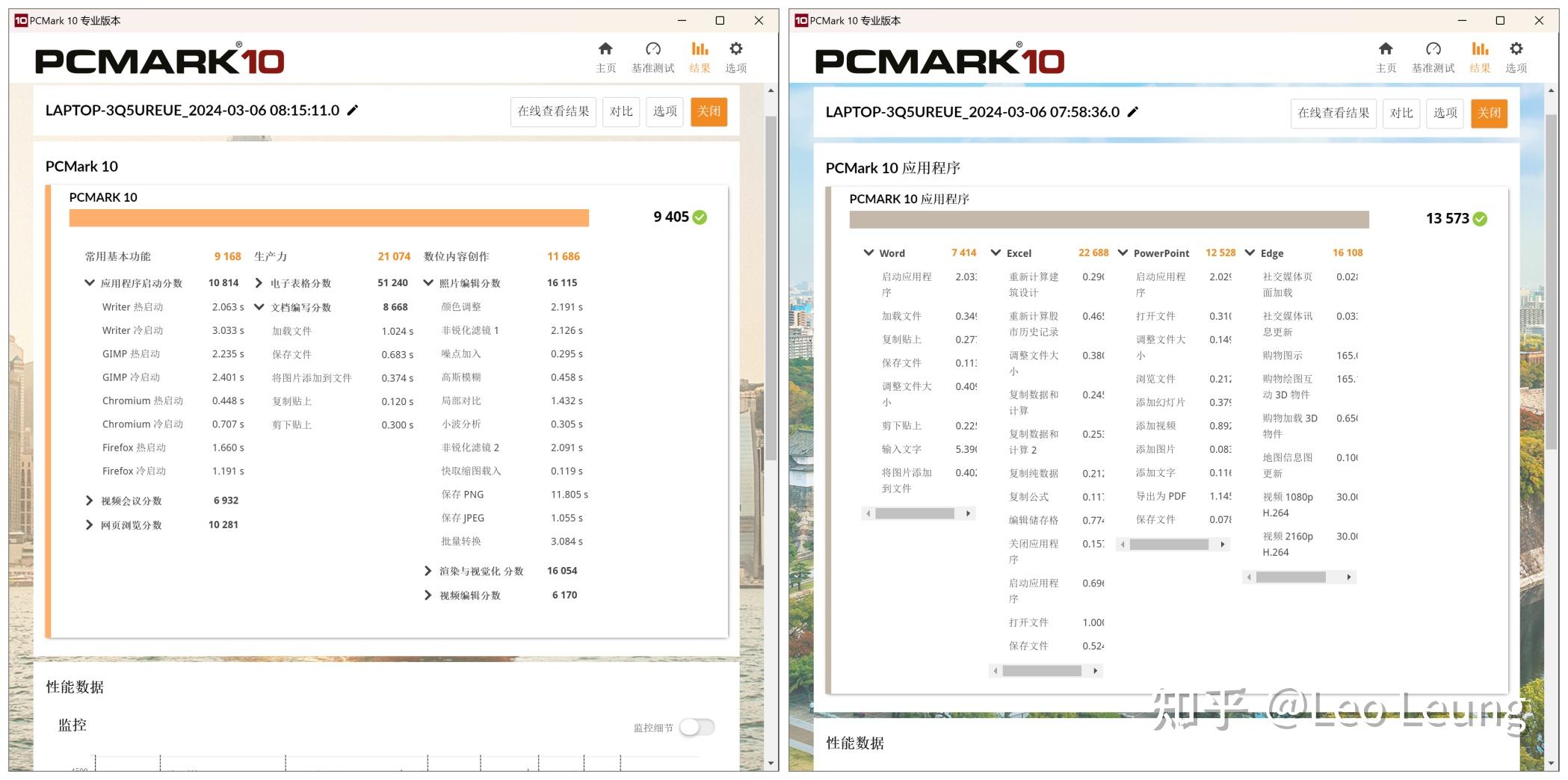Click 选项 button beside 对比, right window
The image size is (1568, 780).
point(1445,113)
